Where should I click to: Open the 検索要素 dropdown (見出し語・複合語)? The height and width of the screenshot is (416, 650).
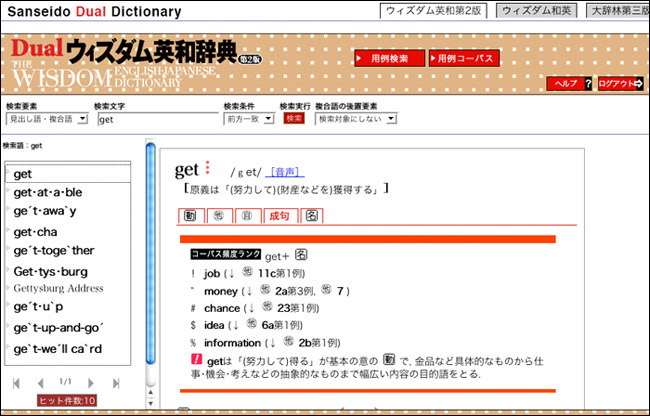[x=47, y=119]
